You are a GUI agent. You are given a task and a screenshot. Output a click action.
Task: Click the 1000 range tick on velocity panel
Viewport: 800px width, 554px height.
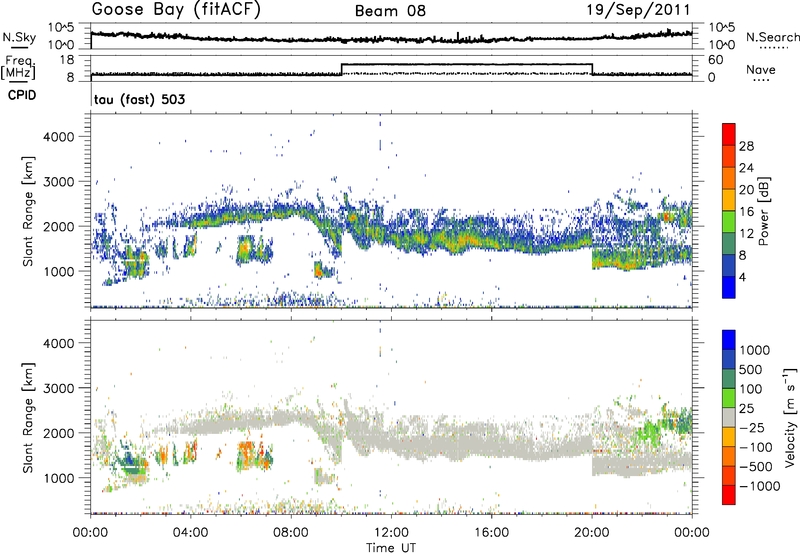(x=58, y=478)
